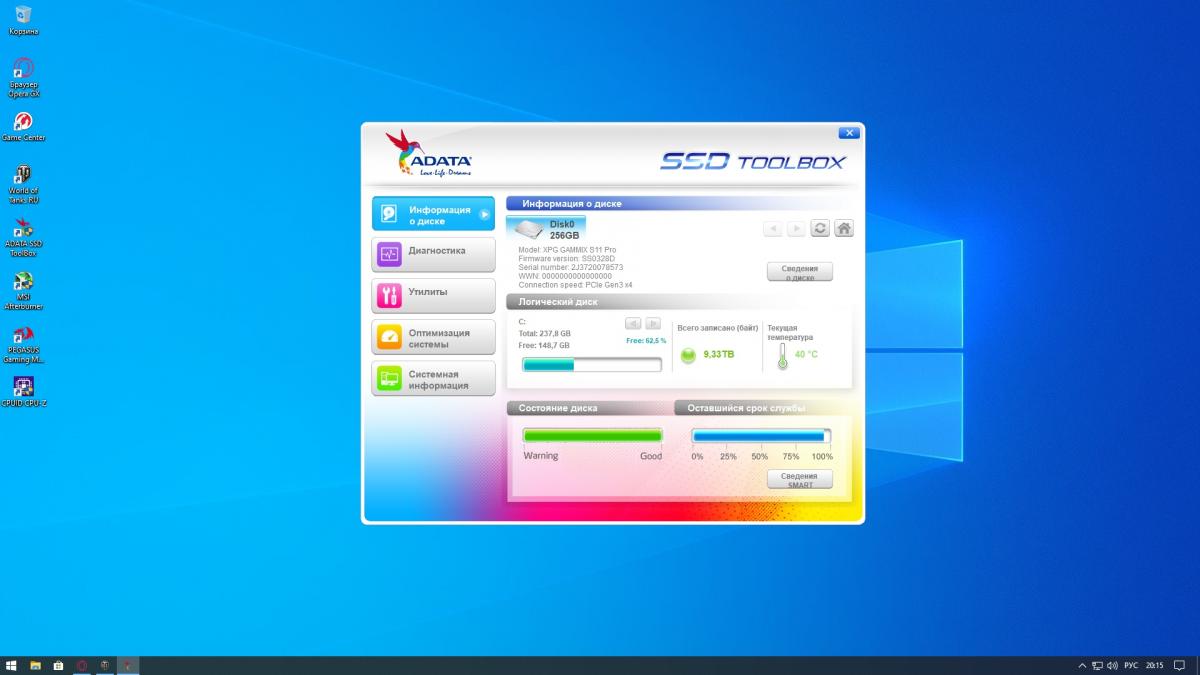This screenshot has width=1200, height=675.
Task: Open the Pegasus Gaming Mouse desktop icon
Action: 23,343
